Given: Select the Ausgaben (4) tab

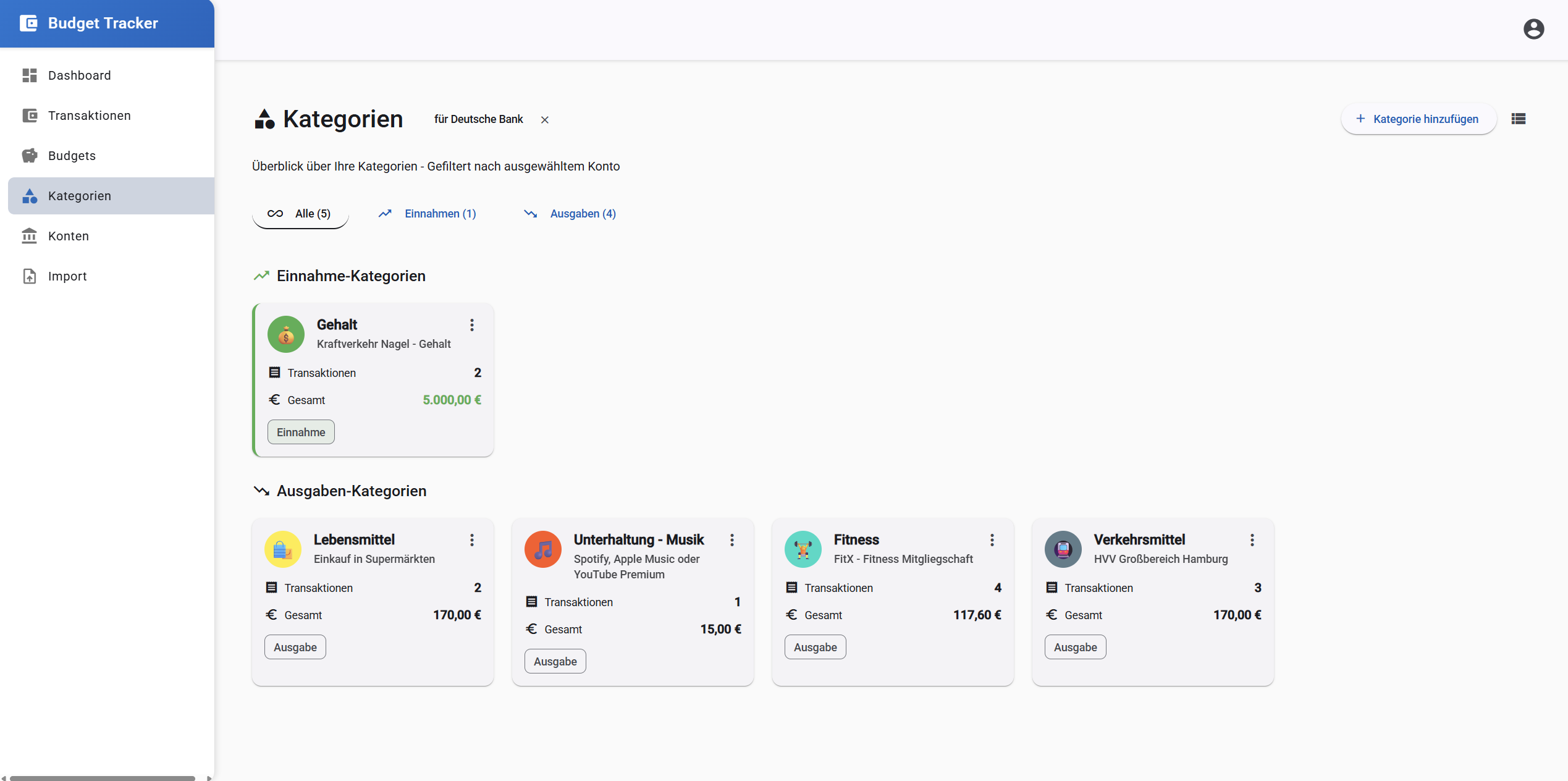Looking at the screenshot, I should coord(570,214).
